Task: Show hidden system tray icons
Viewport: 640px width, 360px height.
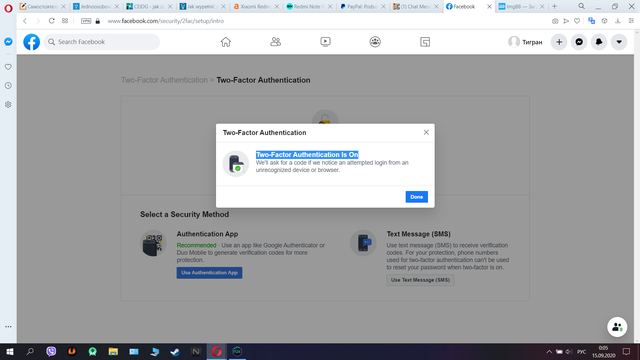Action: [x=549, y=351]
